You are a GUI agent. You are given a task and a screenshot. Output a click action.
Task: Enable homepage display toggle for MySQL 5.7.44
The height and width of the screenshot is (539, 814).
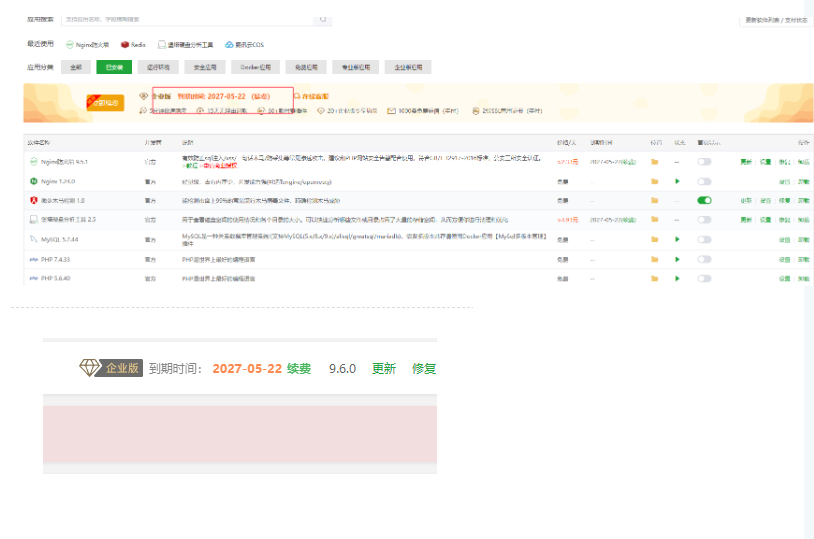click(704, 239)
